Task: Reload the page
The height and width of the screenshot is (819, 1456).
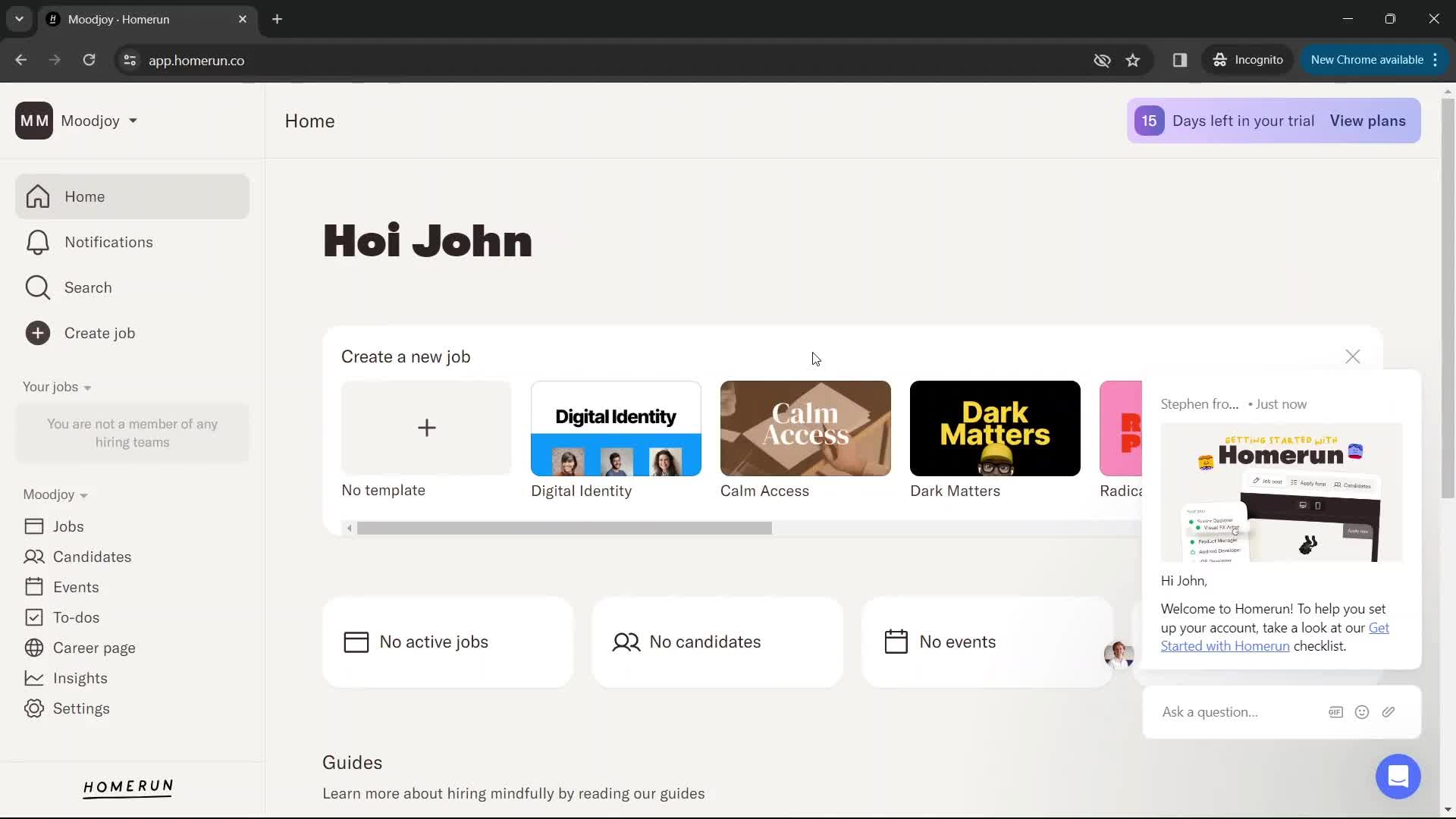Action: click(x=89, y=60)
